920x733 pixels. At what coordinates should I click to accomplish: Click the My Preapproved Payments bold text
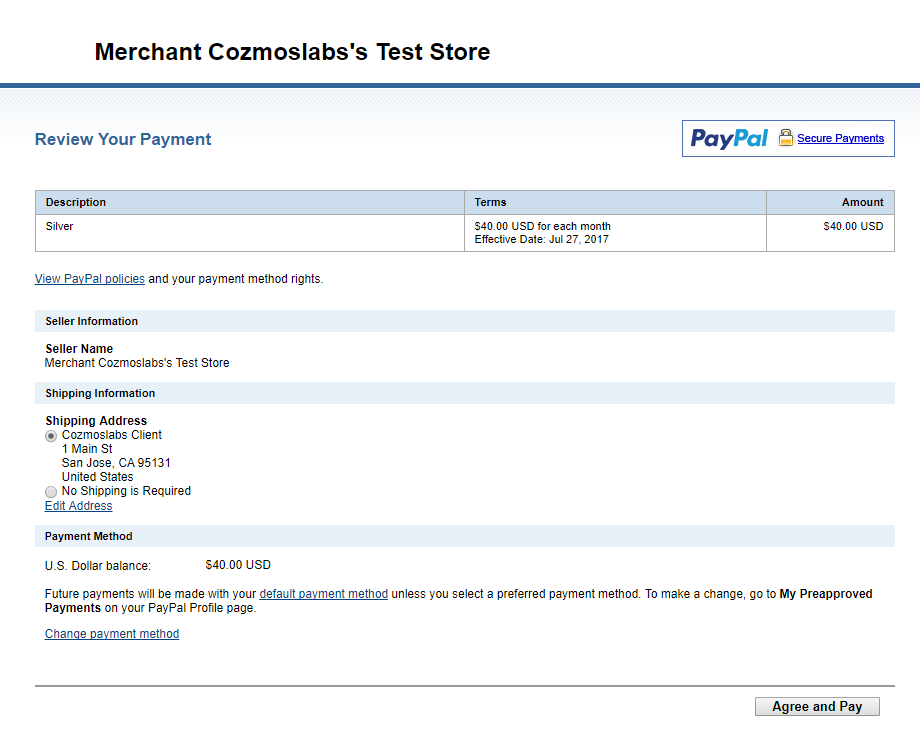(459, 601)
